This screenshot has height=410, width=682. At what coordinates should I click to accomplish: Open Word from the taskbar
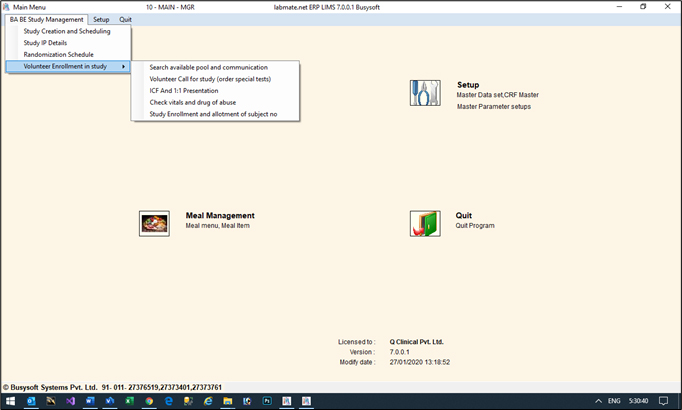click(90, 401)
